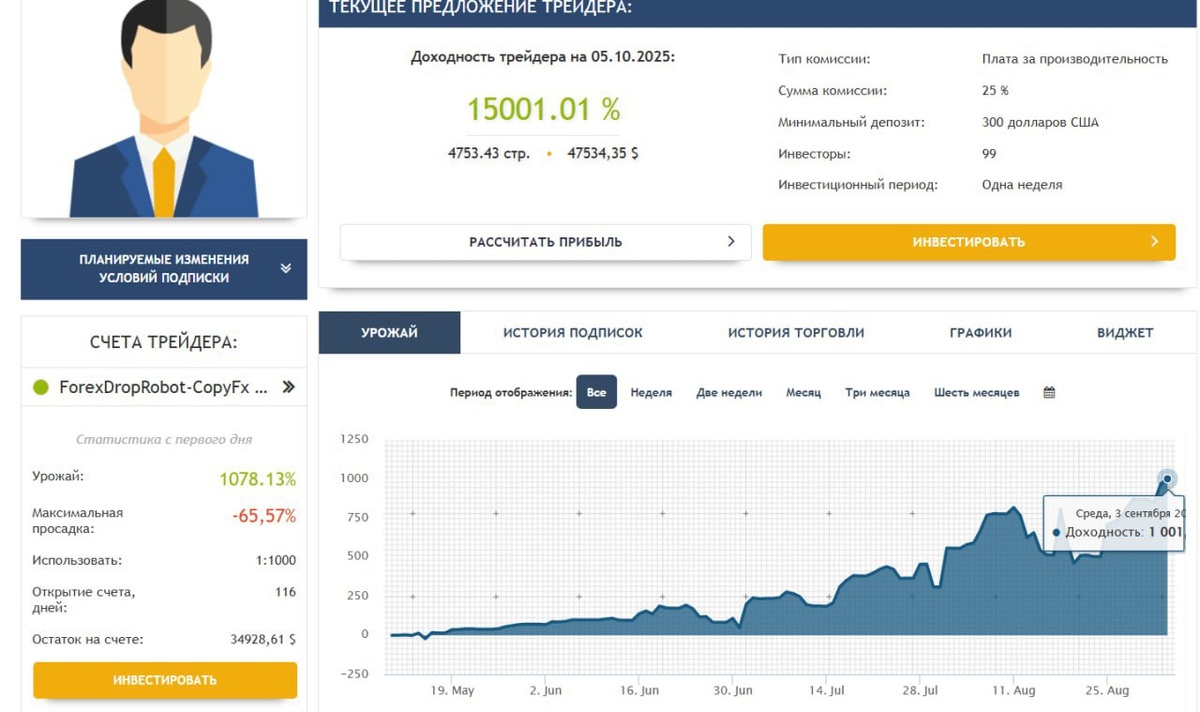Viewport: 1200px width, 712px height.
Task: Open the Рассчитать прибыль calculator
Action: [545, 242]
